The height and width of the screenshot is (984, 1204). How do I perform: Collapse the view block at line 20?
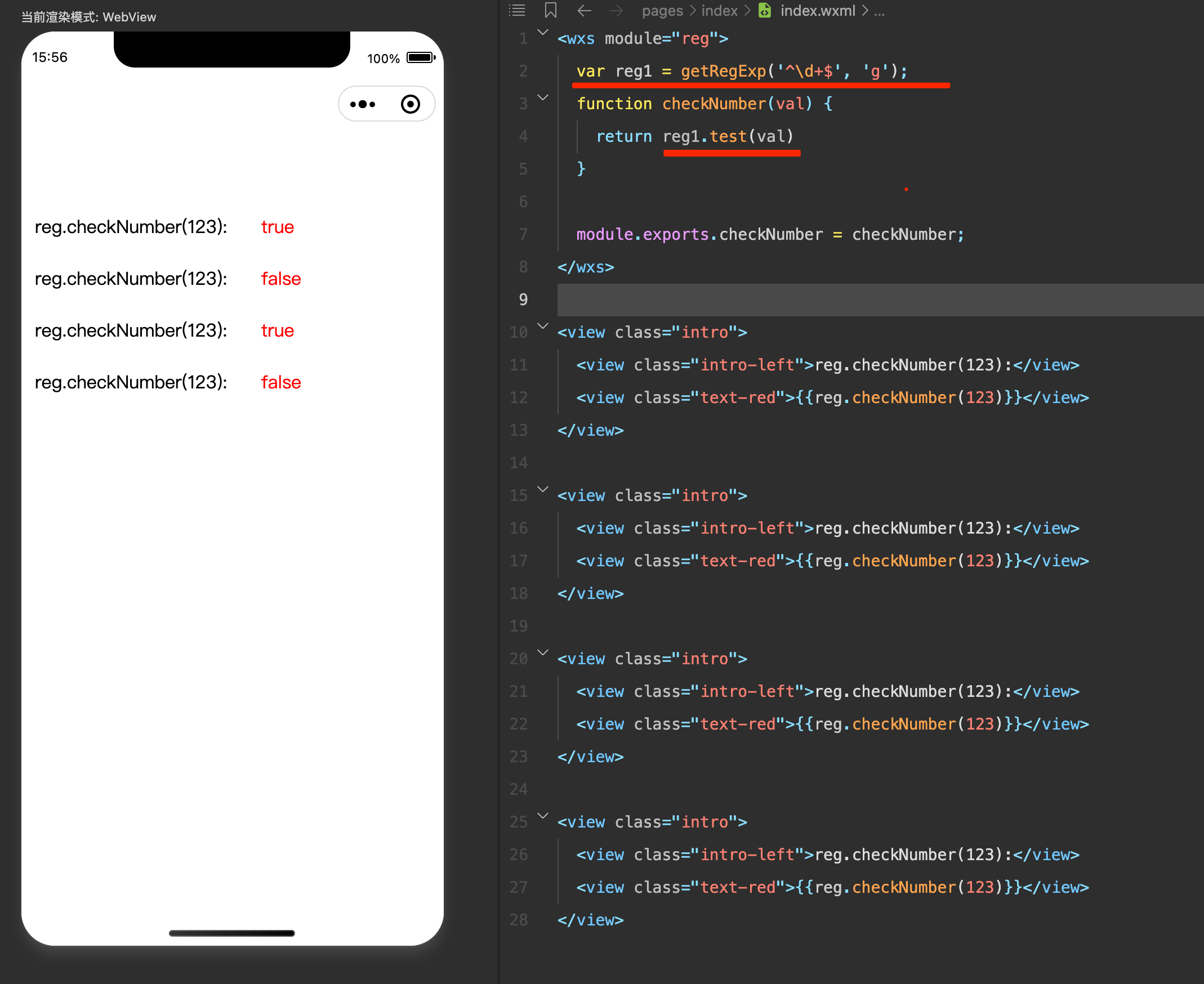coord(543,652)
